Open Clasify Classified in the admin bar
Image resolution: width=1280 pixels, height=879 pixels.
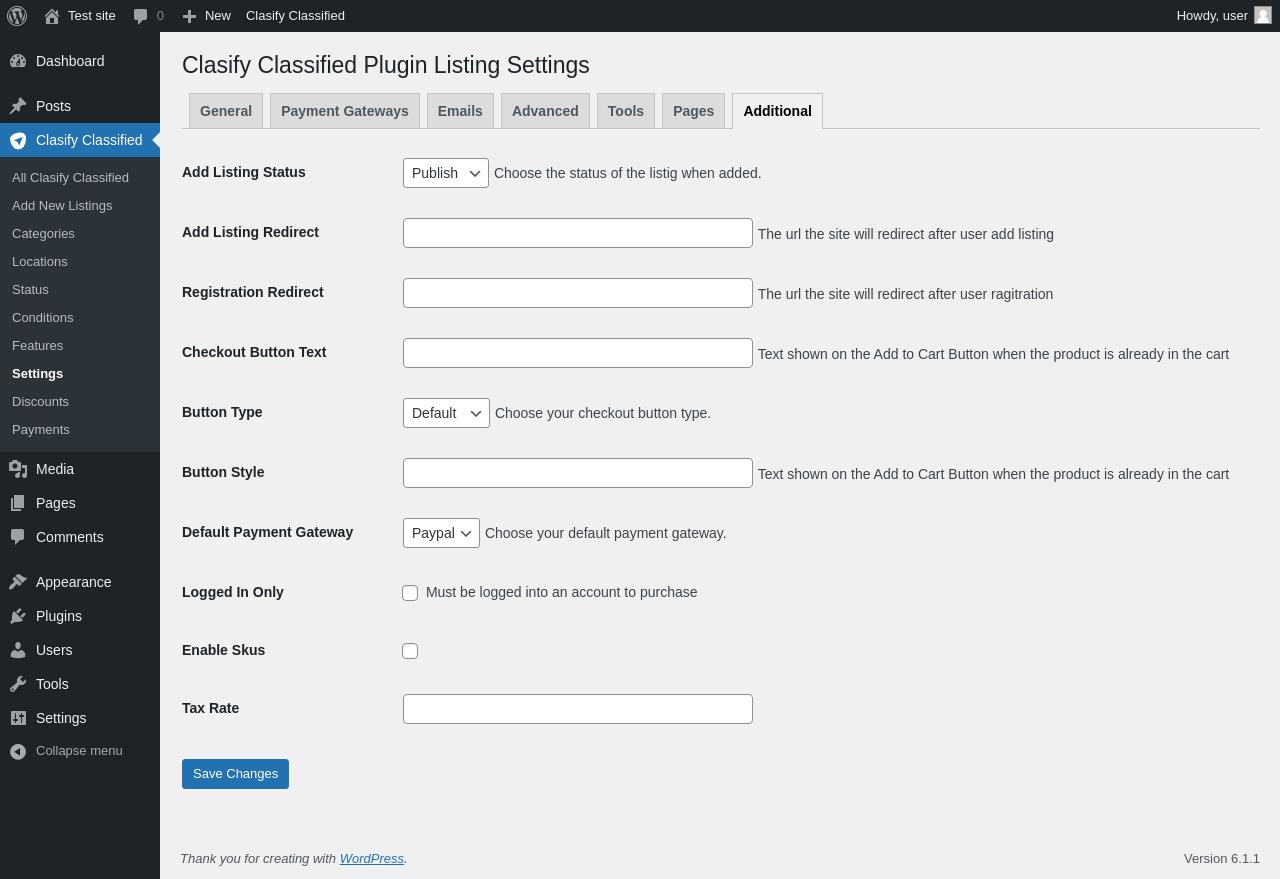[295, 16]
